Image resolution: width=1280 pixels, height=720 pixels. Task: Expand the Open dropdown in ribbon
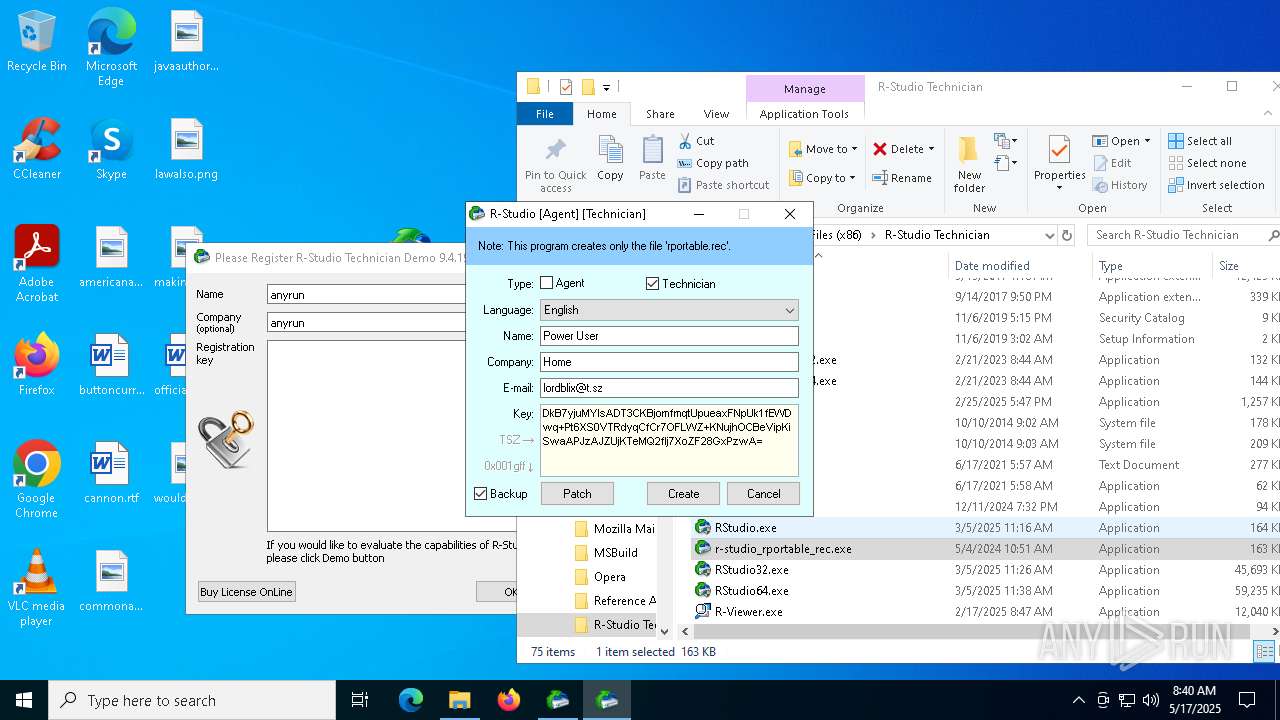(x=1146, y=141)
